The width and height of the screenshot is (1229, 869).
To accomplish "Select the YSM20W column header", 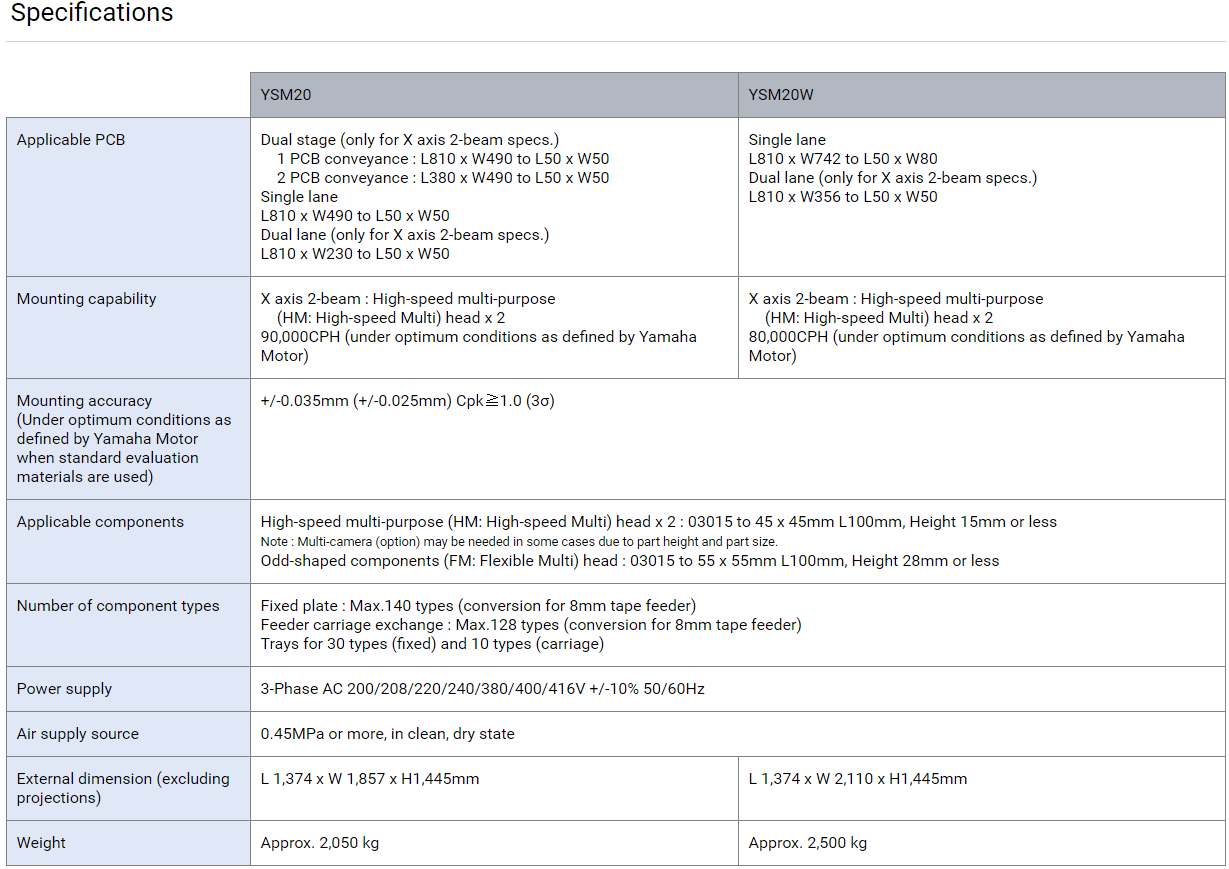I will coord(981,95).
